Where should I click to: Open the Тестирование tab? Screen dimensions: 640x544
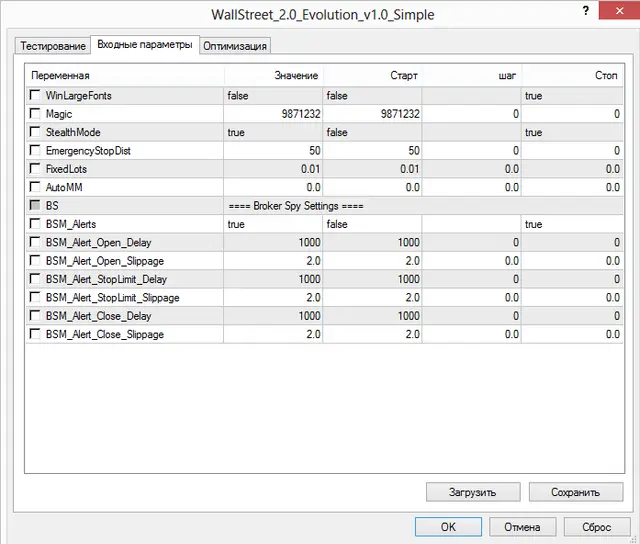53,46
